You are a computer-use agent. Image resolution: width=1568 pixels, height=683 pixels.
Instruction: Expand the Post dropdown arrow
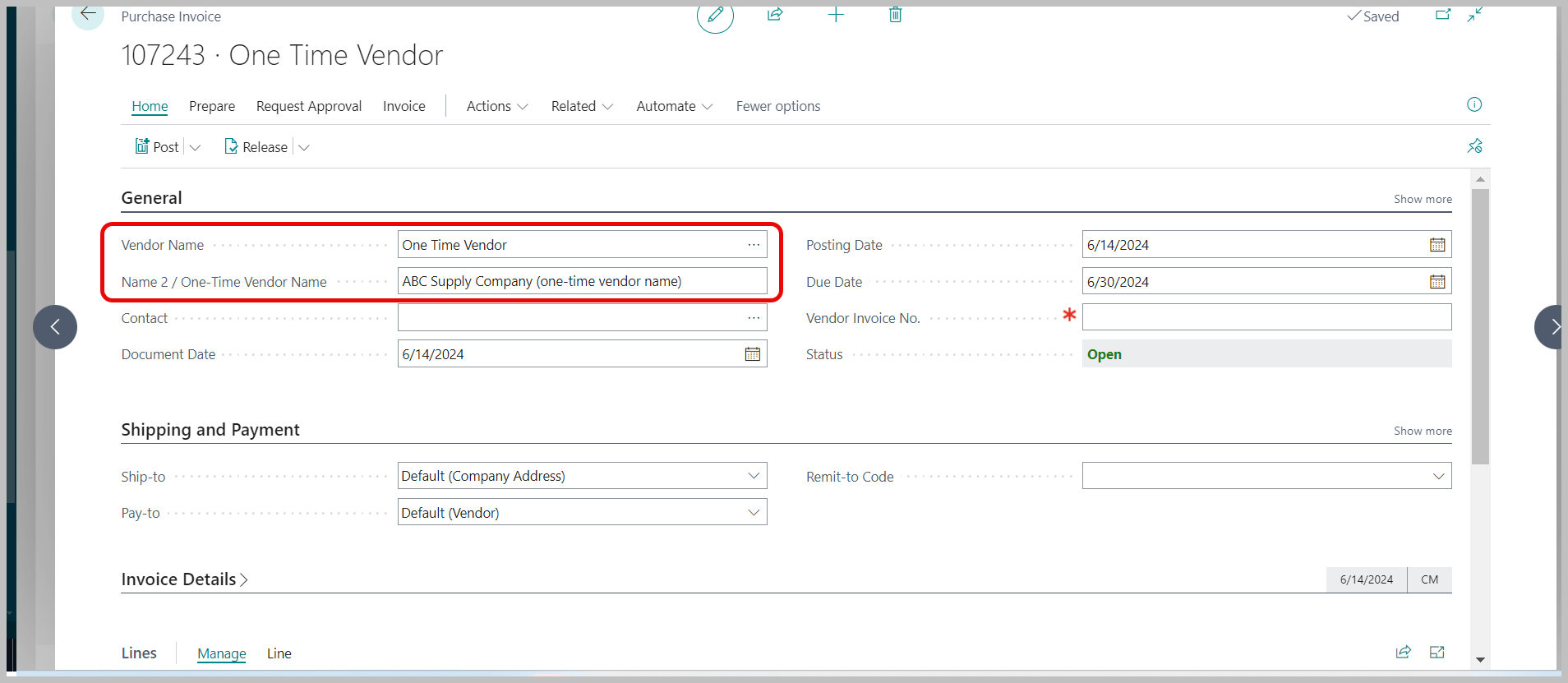tap(195, 148)
